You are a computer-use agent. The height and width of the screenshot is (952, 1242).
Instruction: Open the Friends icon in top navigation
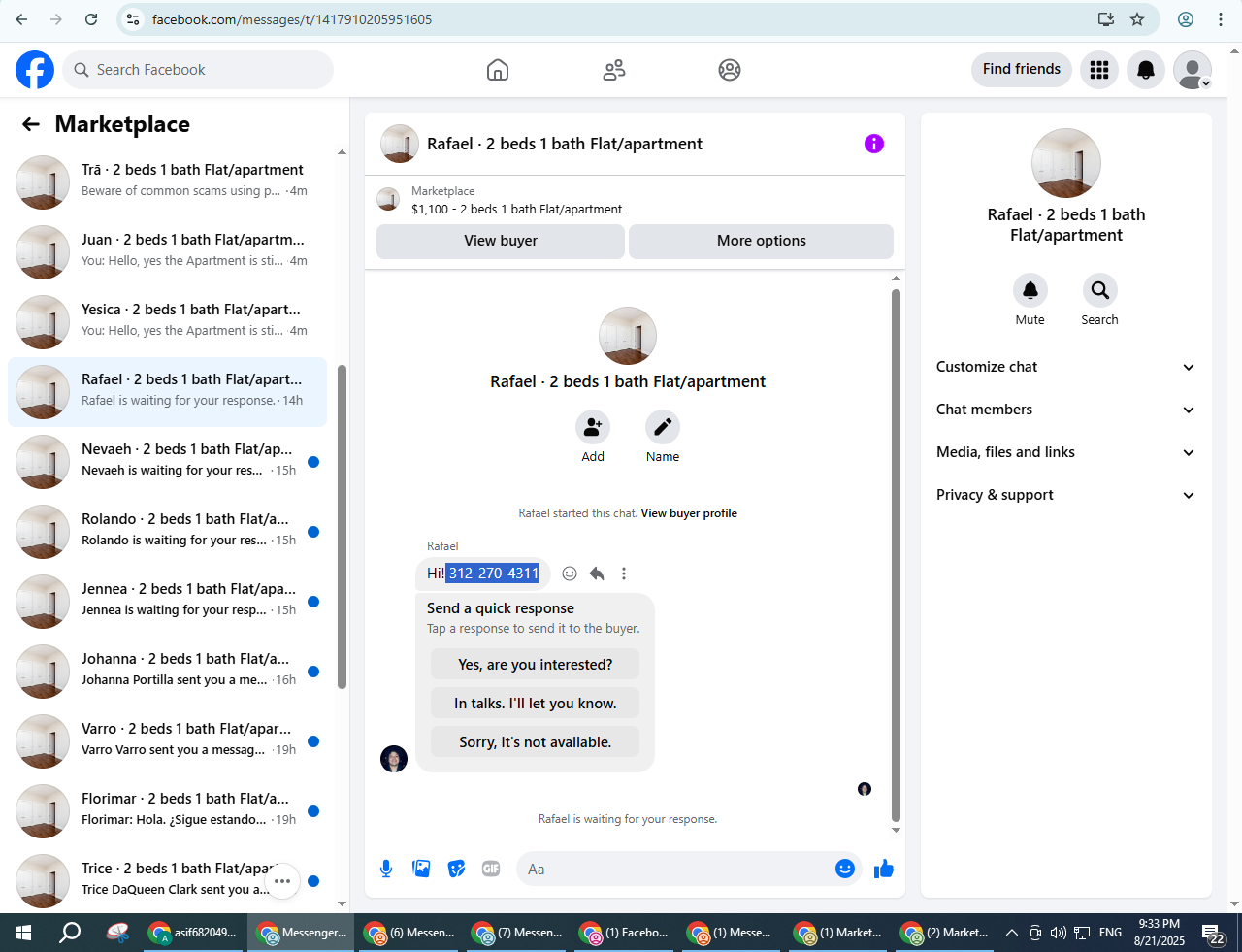pyautogui.click(x=614, y=70)
